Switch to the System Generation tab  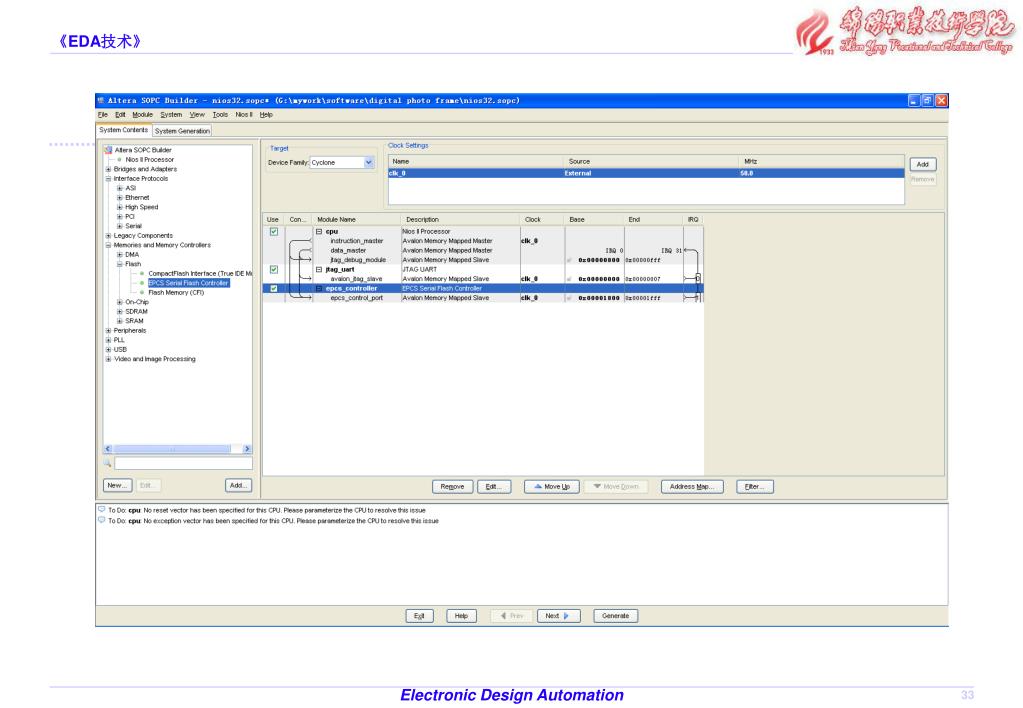click(x=183, y=131)
